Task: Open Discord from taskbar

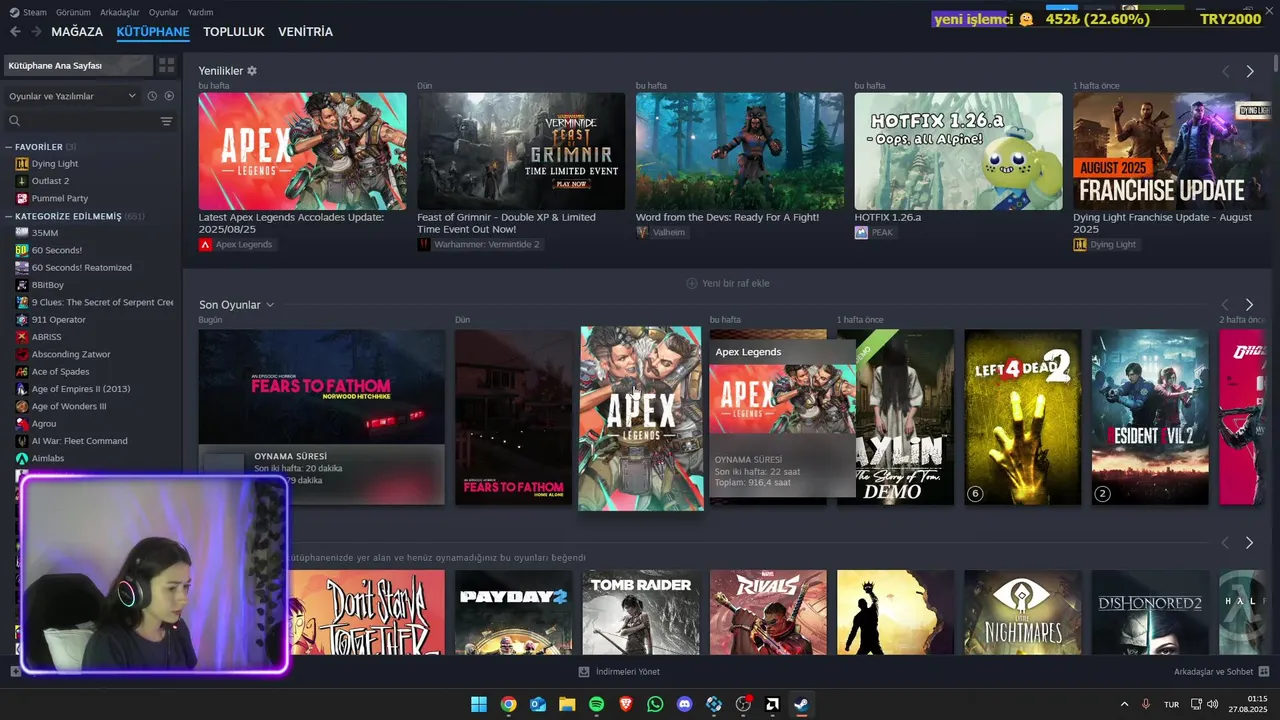Action: coord(684,704)
